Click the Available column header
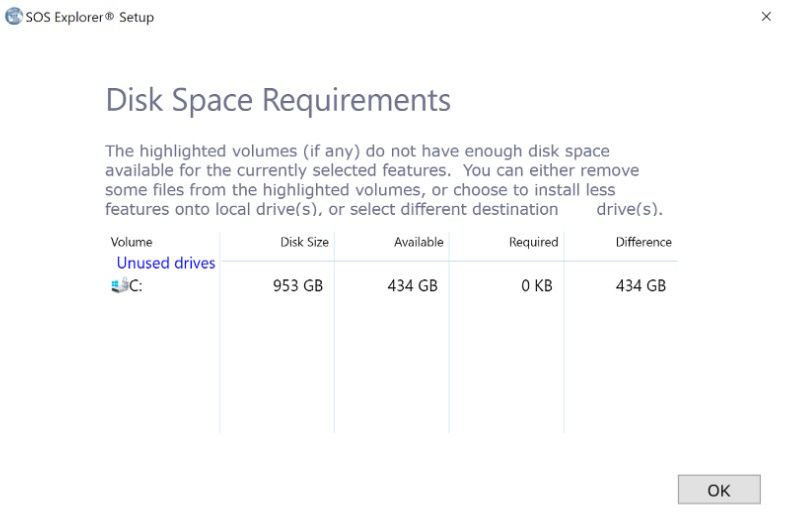Screen dimensions: 785x518 click(419, 242)
